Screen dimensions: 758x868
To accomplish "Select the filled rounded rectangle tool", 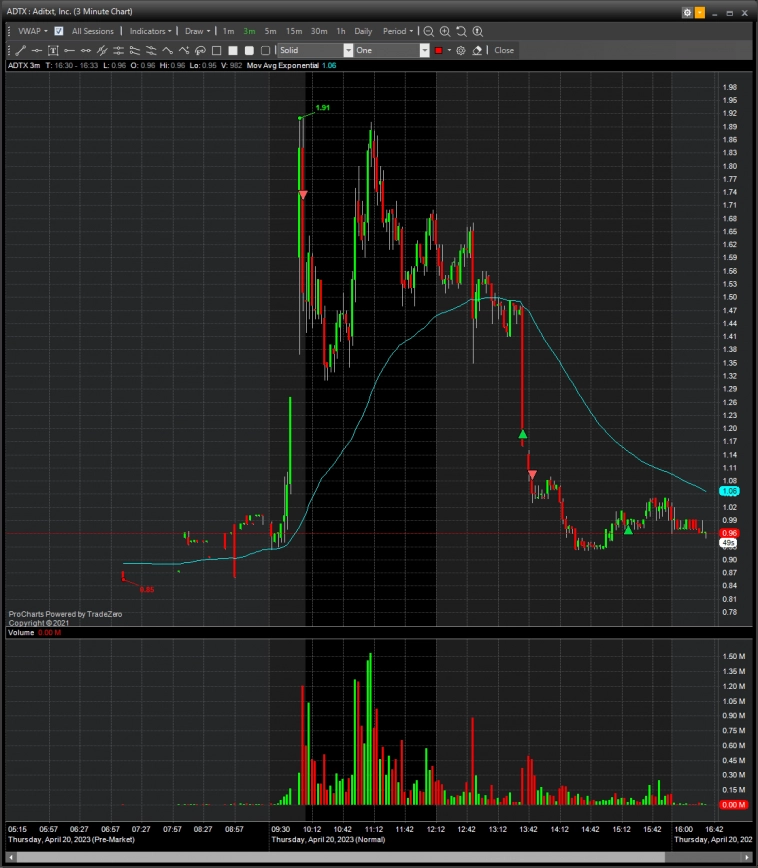I will [x=249, y=50].
